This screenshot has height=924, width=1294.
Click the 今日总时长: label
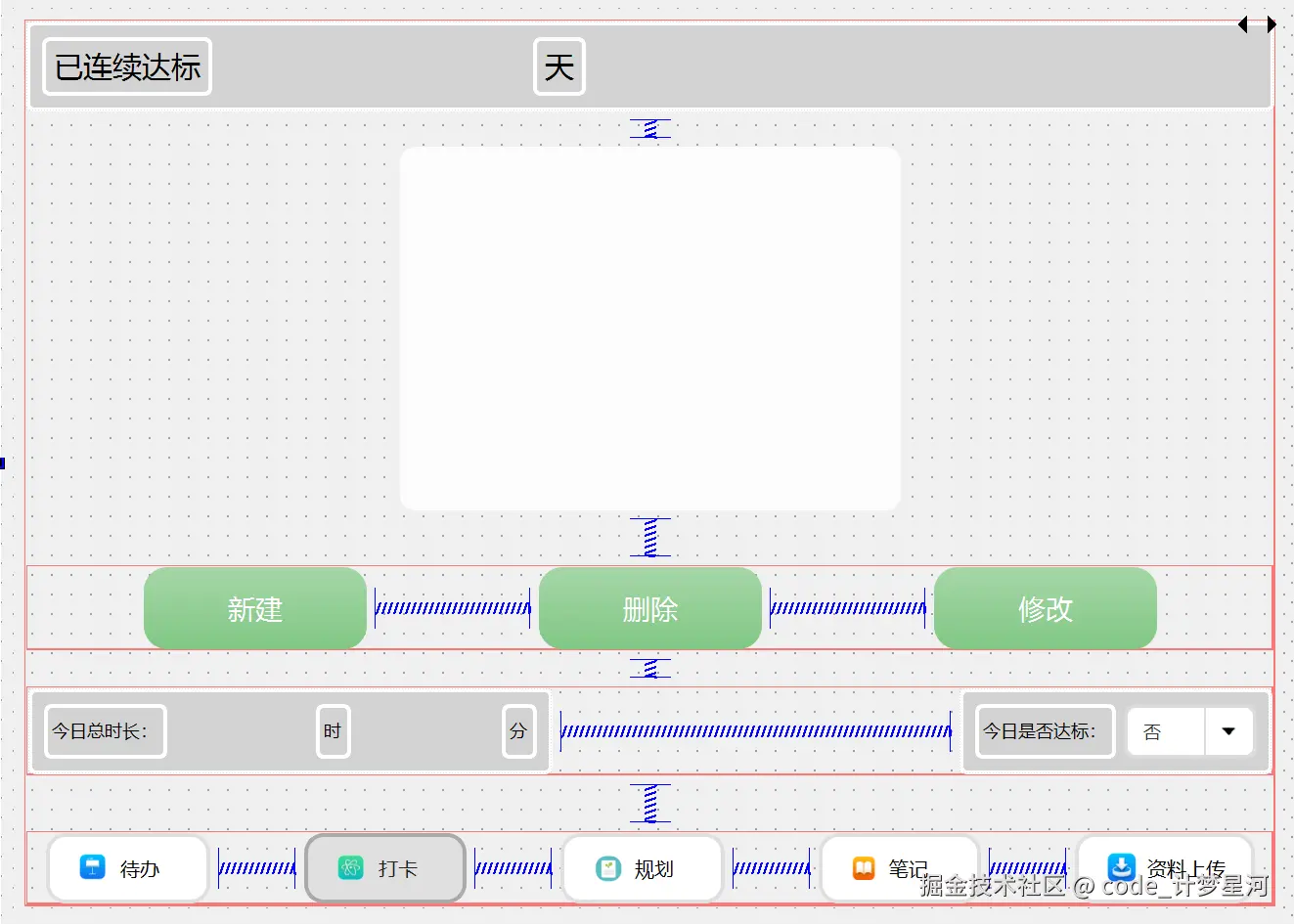coord(105,731)
